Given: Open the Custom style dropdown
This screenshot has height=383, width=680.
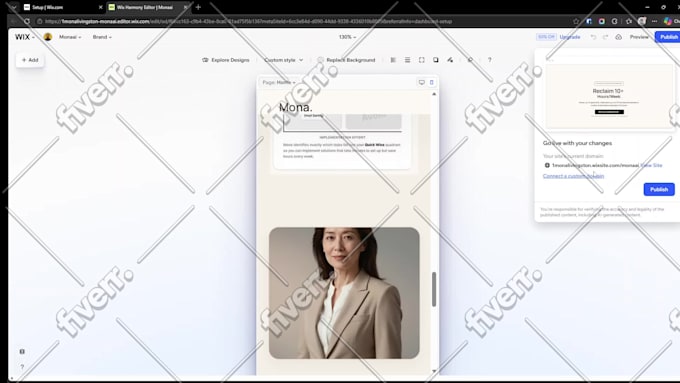Looking at the screenshot, I should point(284,60).
